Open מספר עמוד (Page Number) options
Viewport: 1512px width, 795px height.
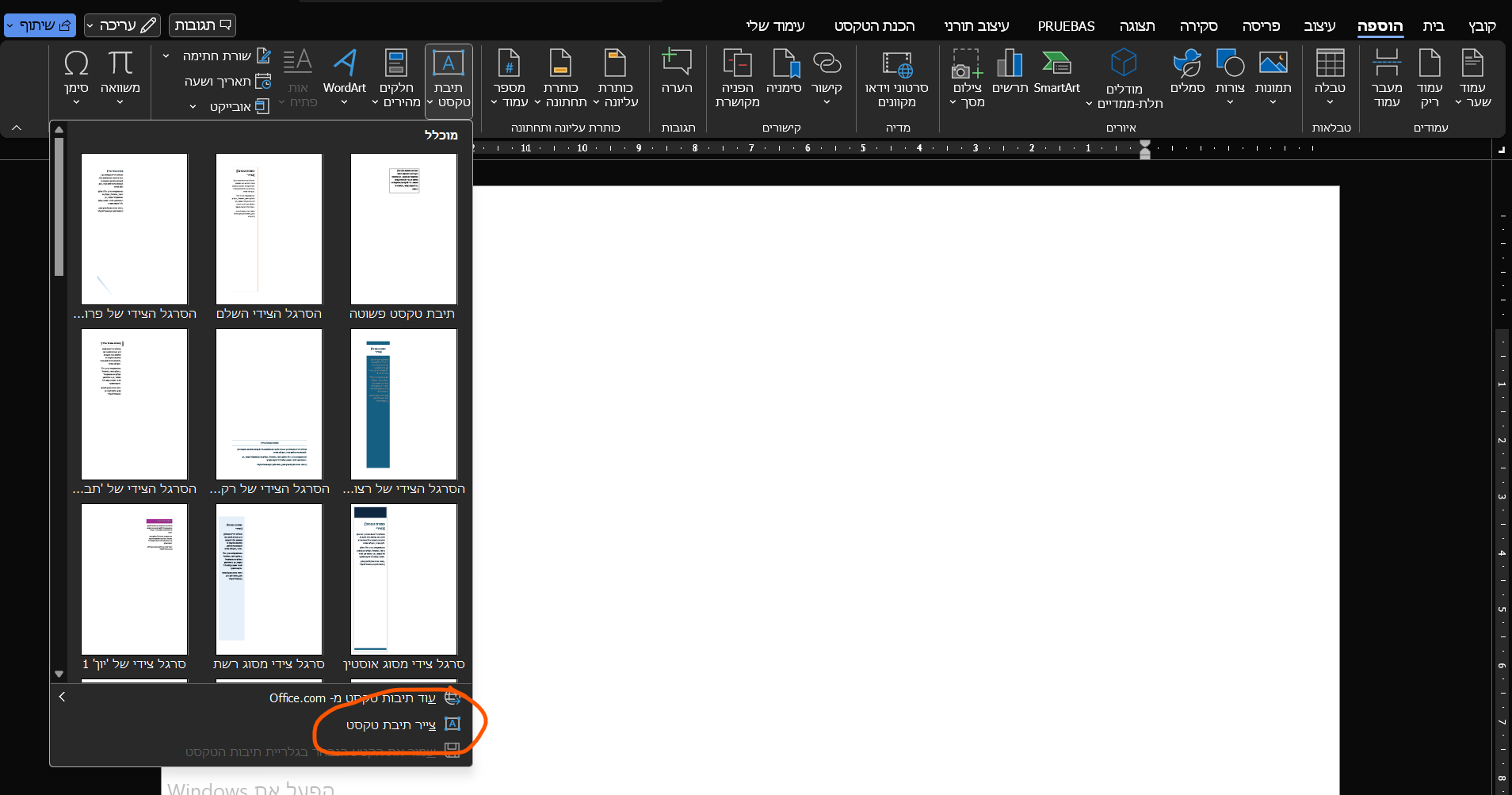(x=510, y=78)
